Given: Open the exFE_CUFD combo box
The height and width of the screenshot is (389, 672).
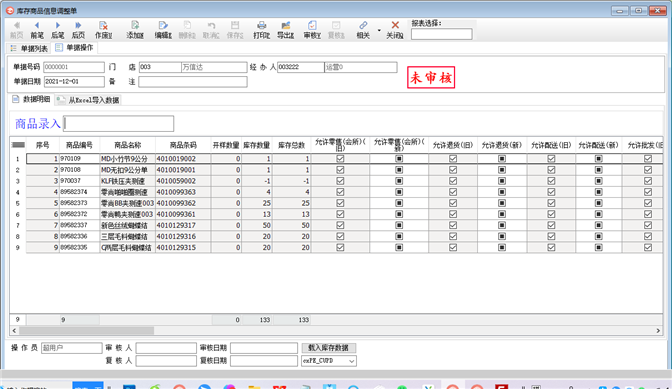Looking at the screenshot, I should tap(329, 361).
